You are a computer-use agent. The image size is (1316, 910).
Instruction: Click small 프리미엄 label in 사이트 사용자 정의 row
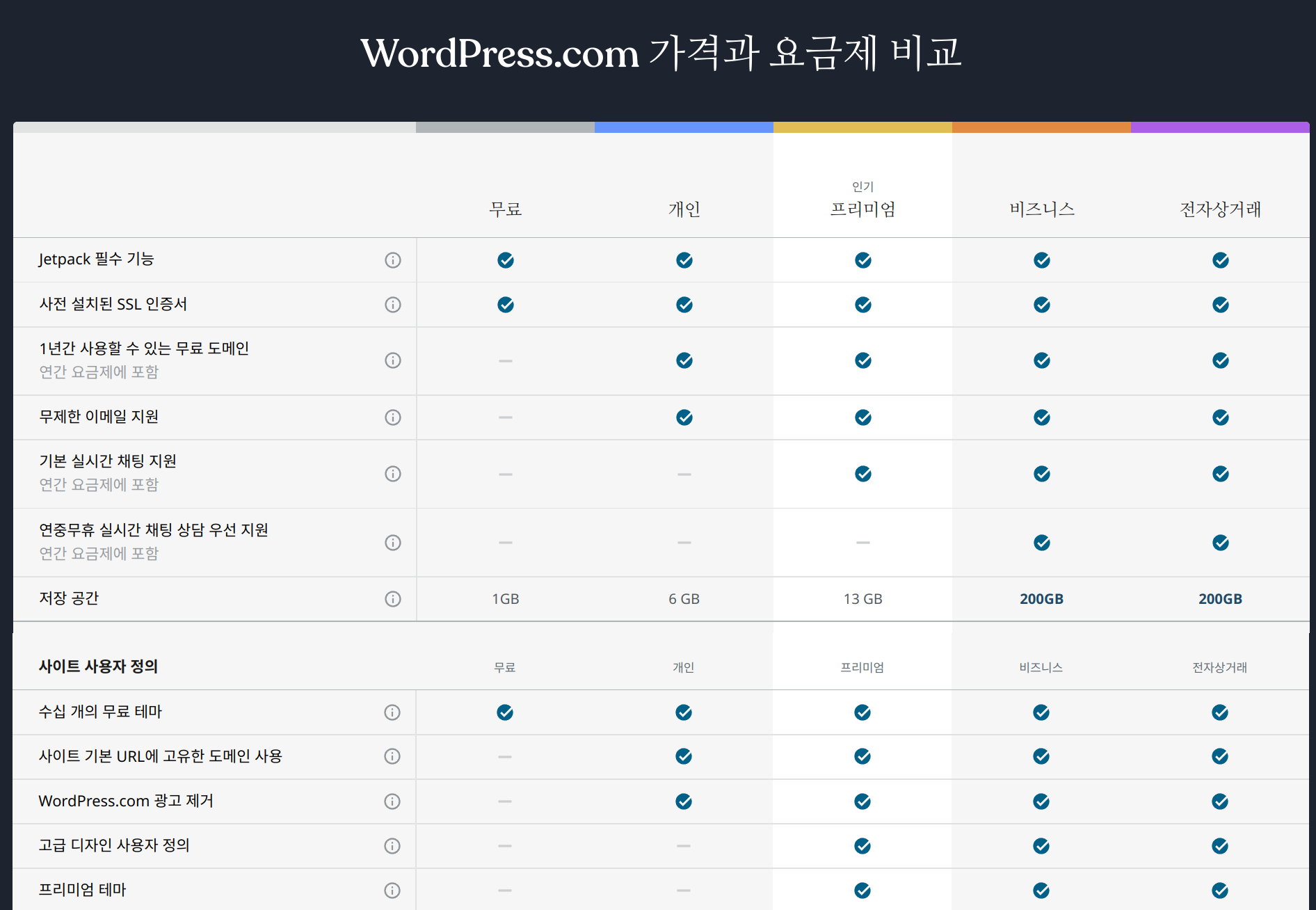tap(862, 667)
